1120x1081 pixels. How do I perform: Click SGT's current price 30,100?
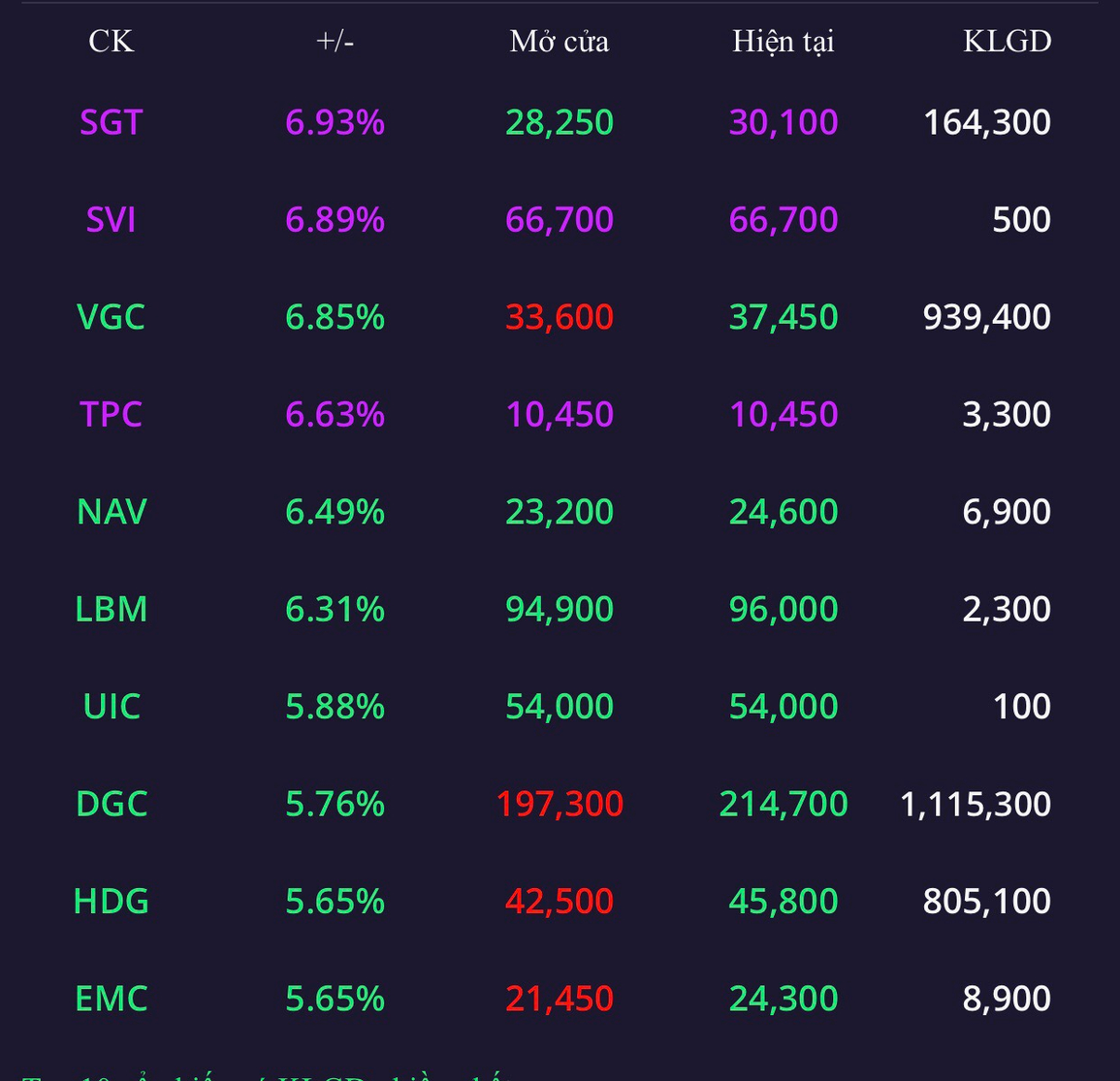pos(783,122)
